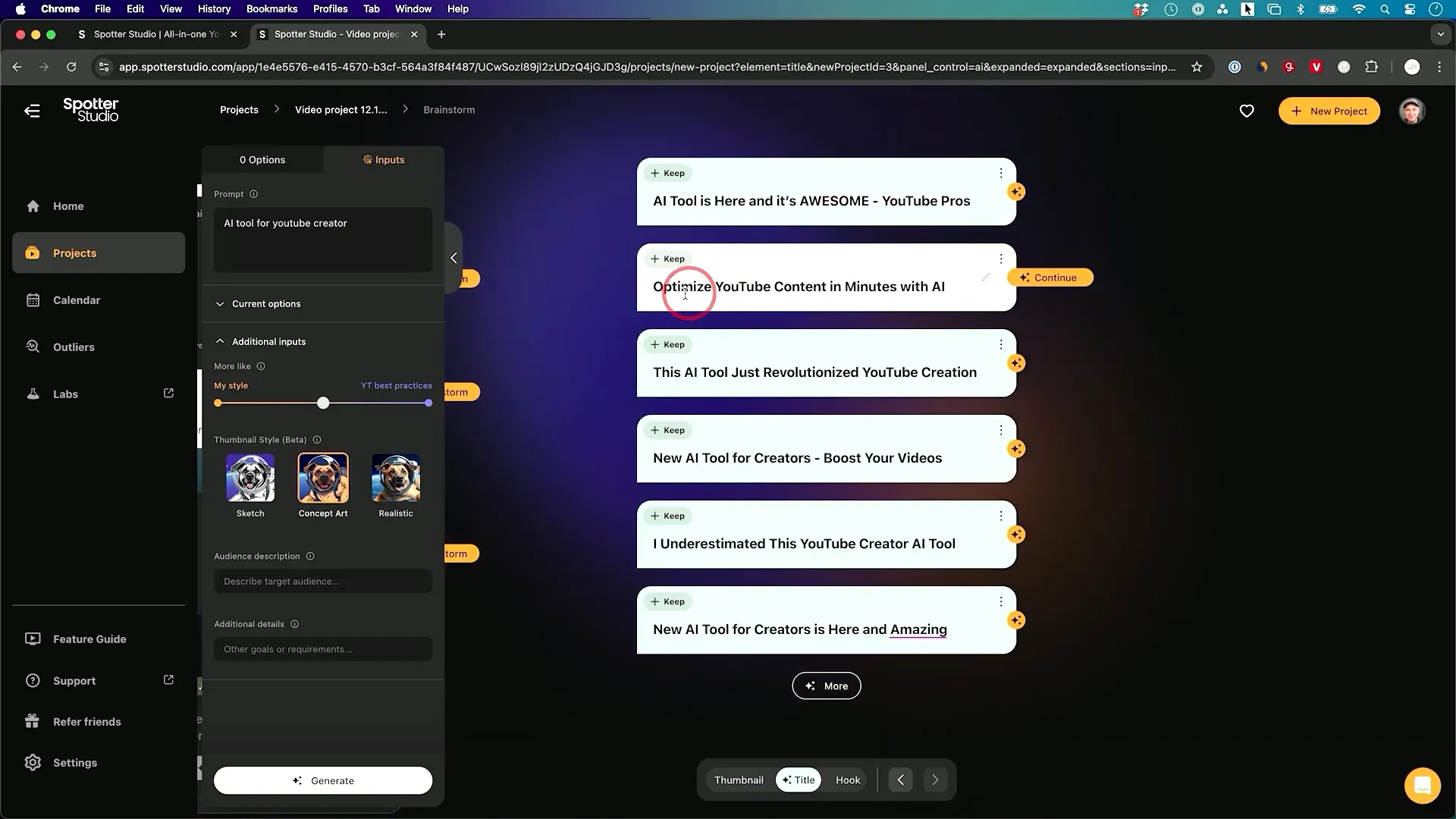Keep 'This AI Tool Just Revolutionized' title

point(667,344)
